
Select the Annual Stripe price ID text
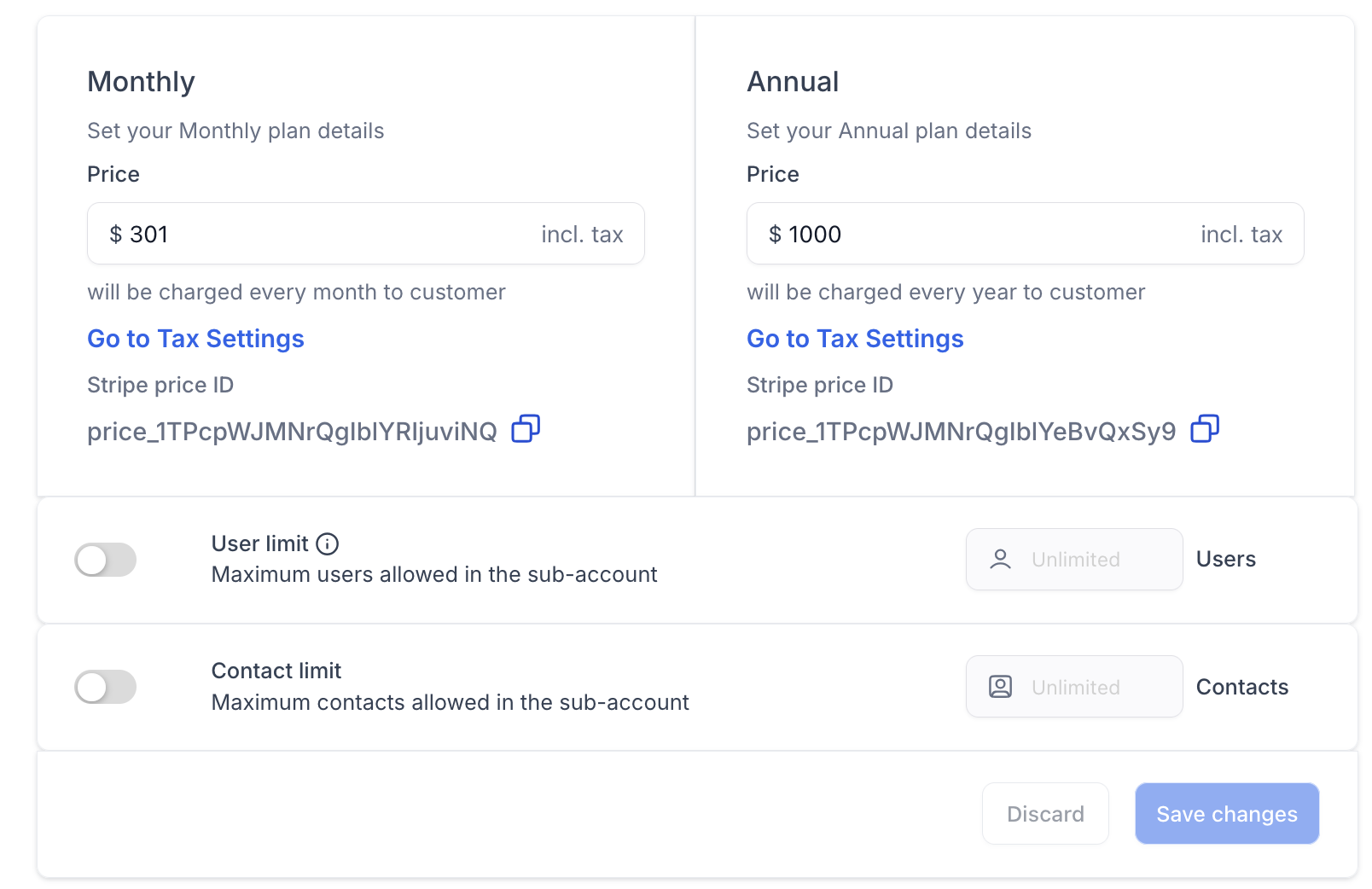click(961, 432)
